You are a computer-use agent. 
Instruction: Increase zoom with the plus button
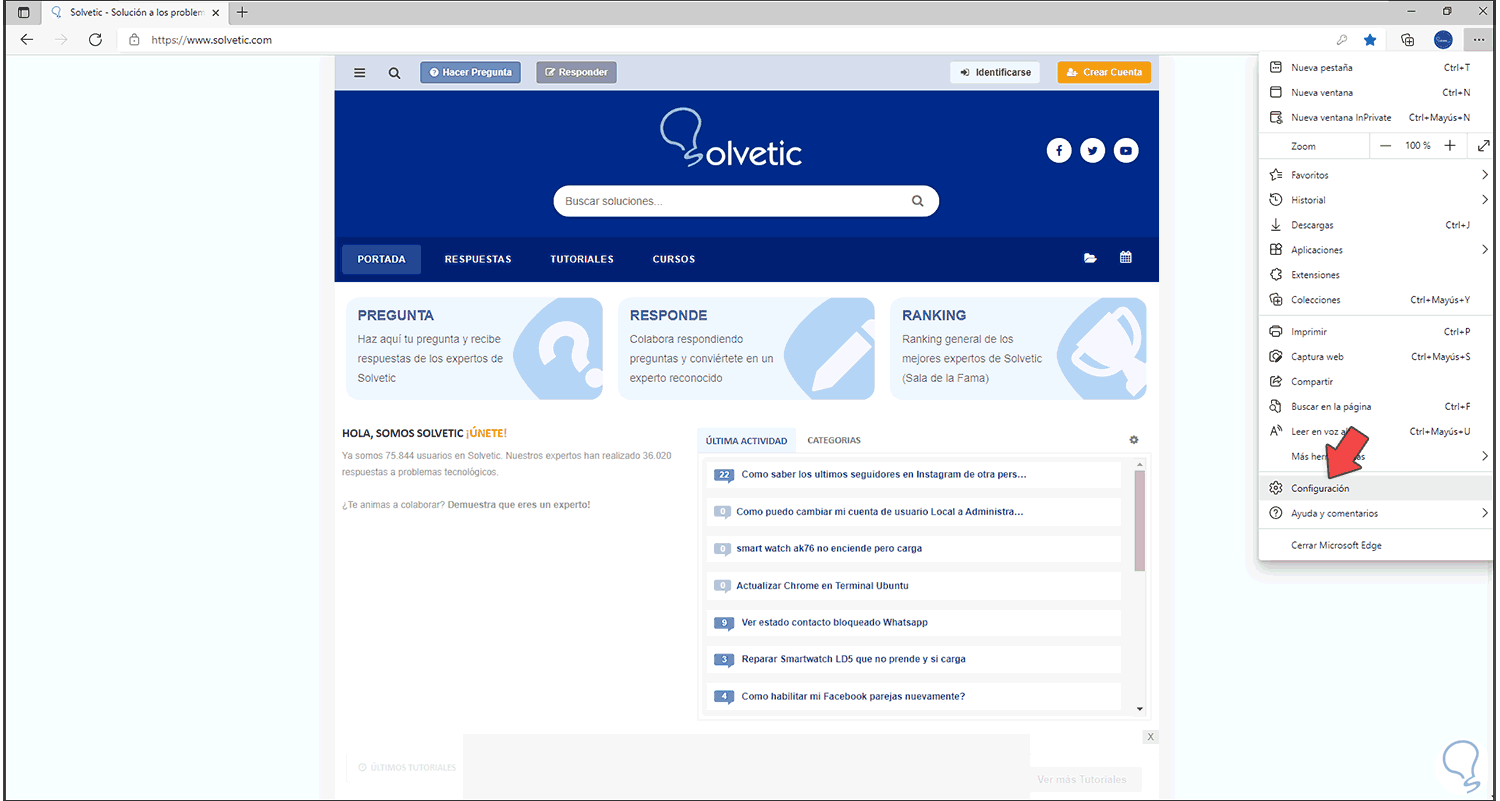[1450, 146]
